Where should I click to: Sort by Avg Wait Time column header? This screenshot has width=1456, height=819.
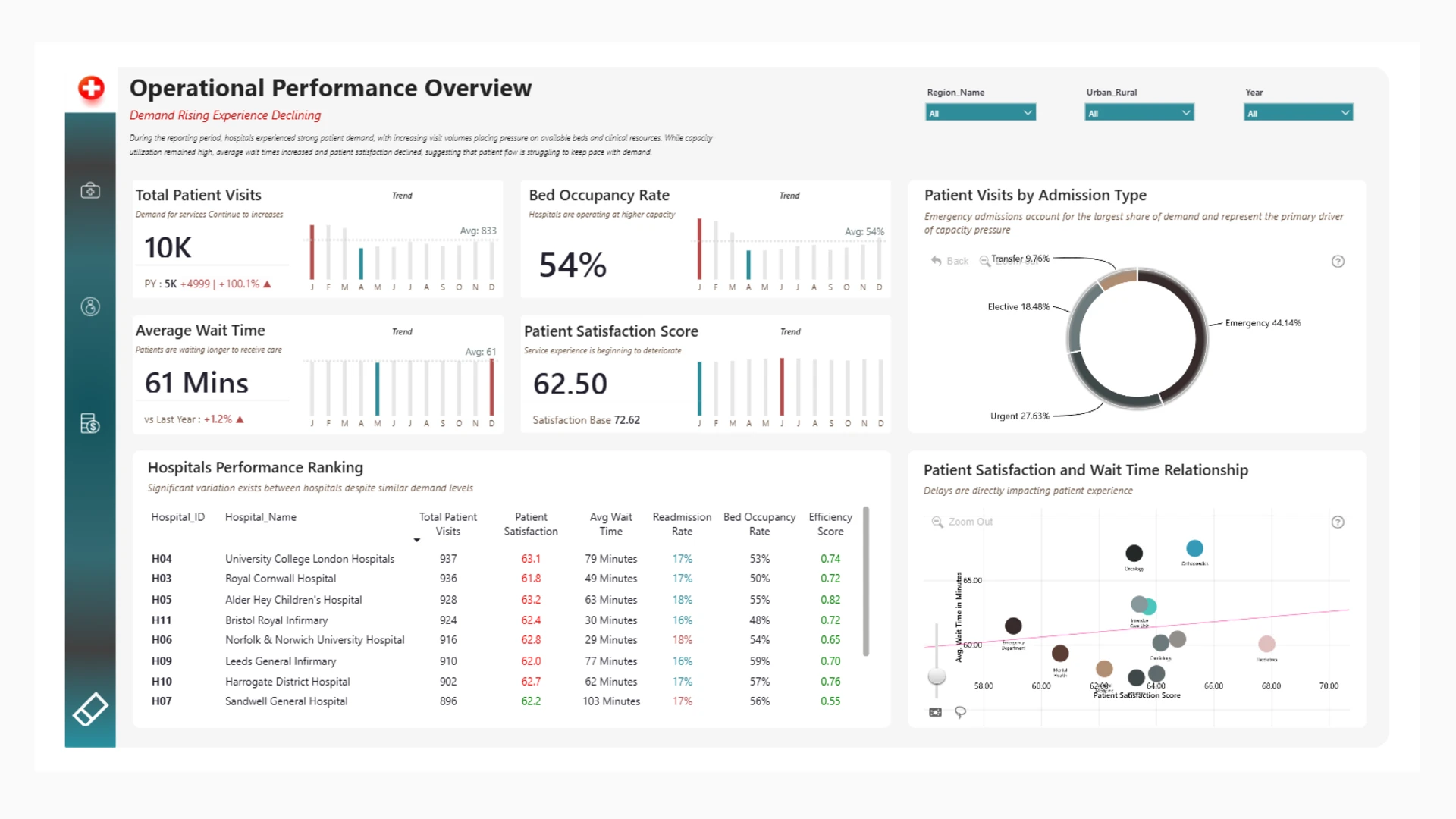click(610, 524)
